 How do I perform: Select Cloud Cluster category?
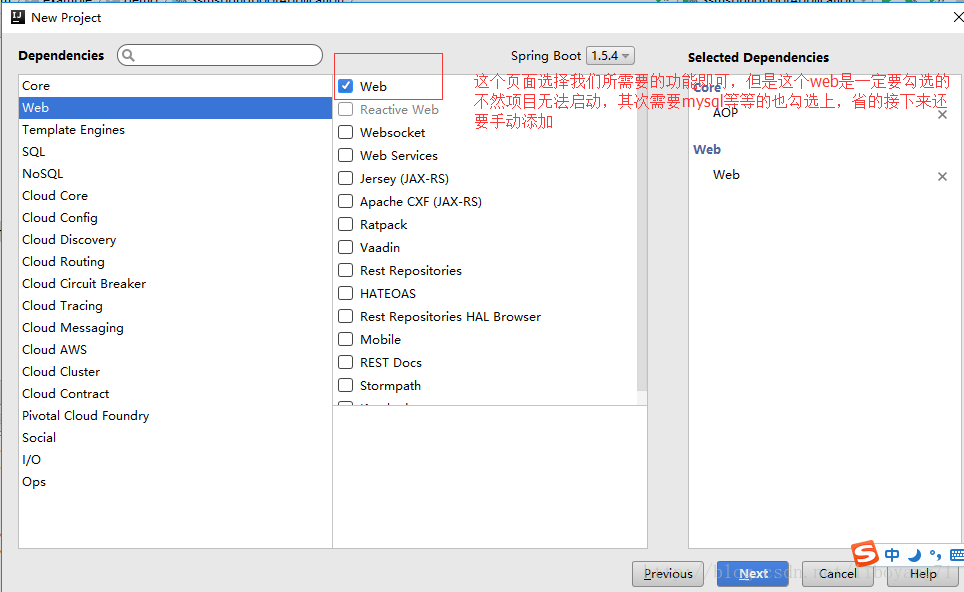(175, 372)
